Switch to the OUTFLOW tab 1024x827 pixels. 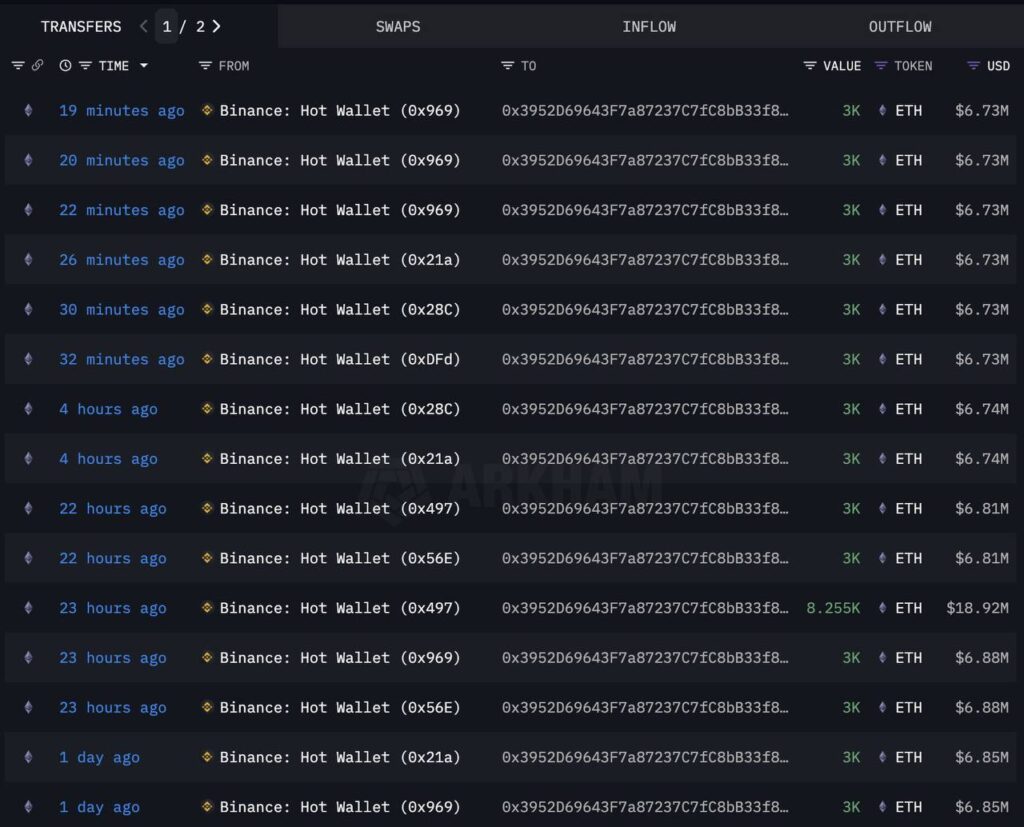(x=900, y=26)
